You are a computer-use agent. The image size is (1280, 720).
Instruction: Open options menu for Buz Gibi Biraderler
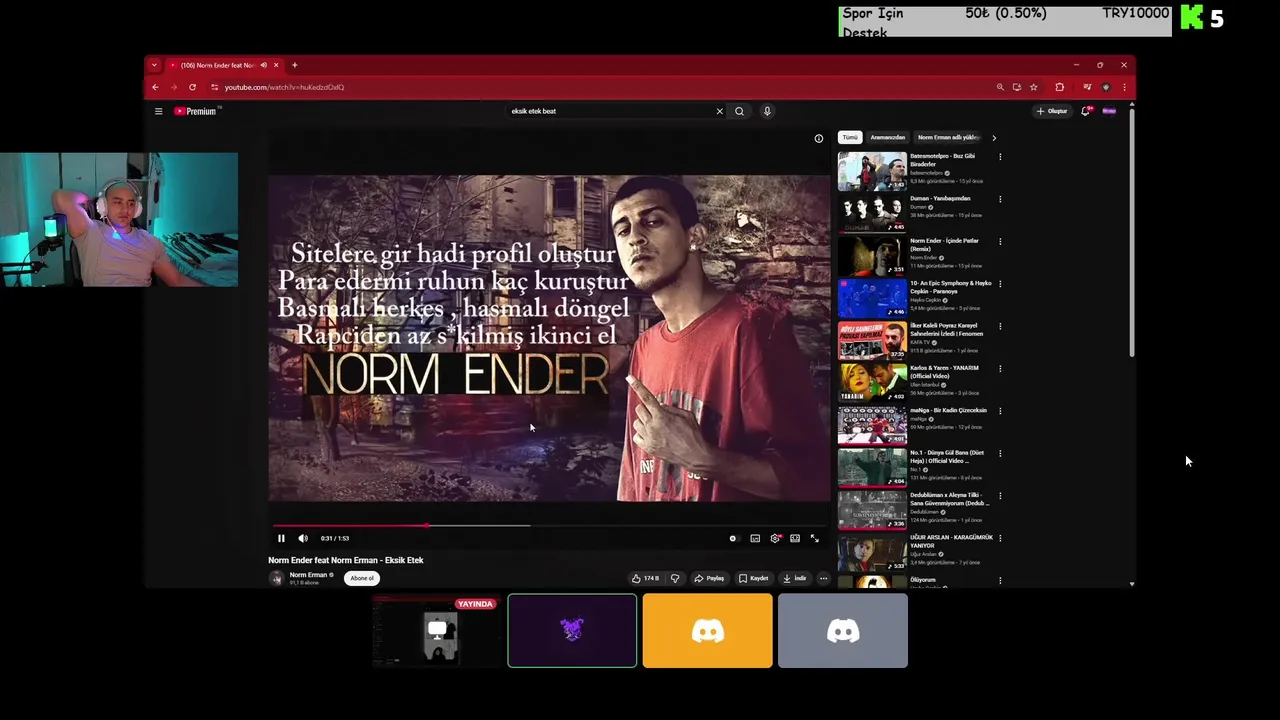coord(1000,156)
